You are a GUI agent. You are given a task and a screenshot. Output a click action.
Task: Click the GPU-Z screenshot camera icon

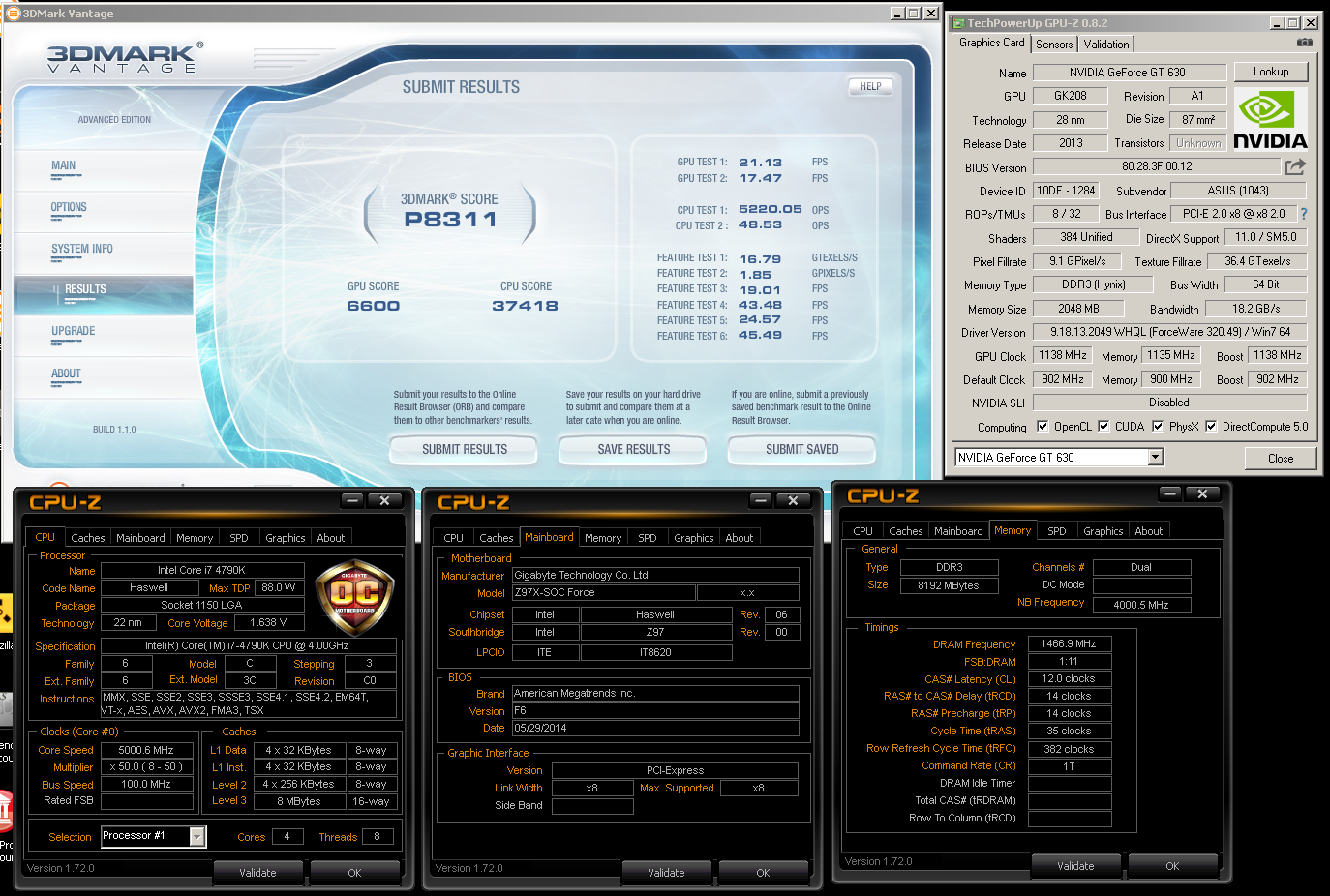(1305, 43)
